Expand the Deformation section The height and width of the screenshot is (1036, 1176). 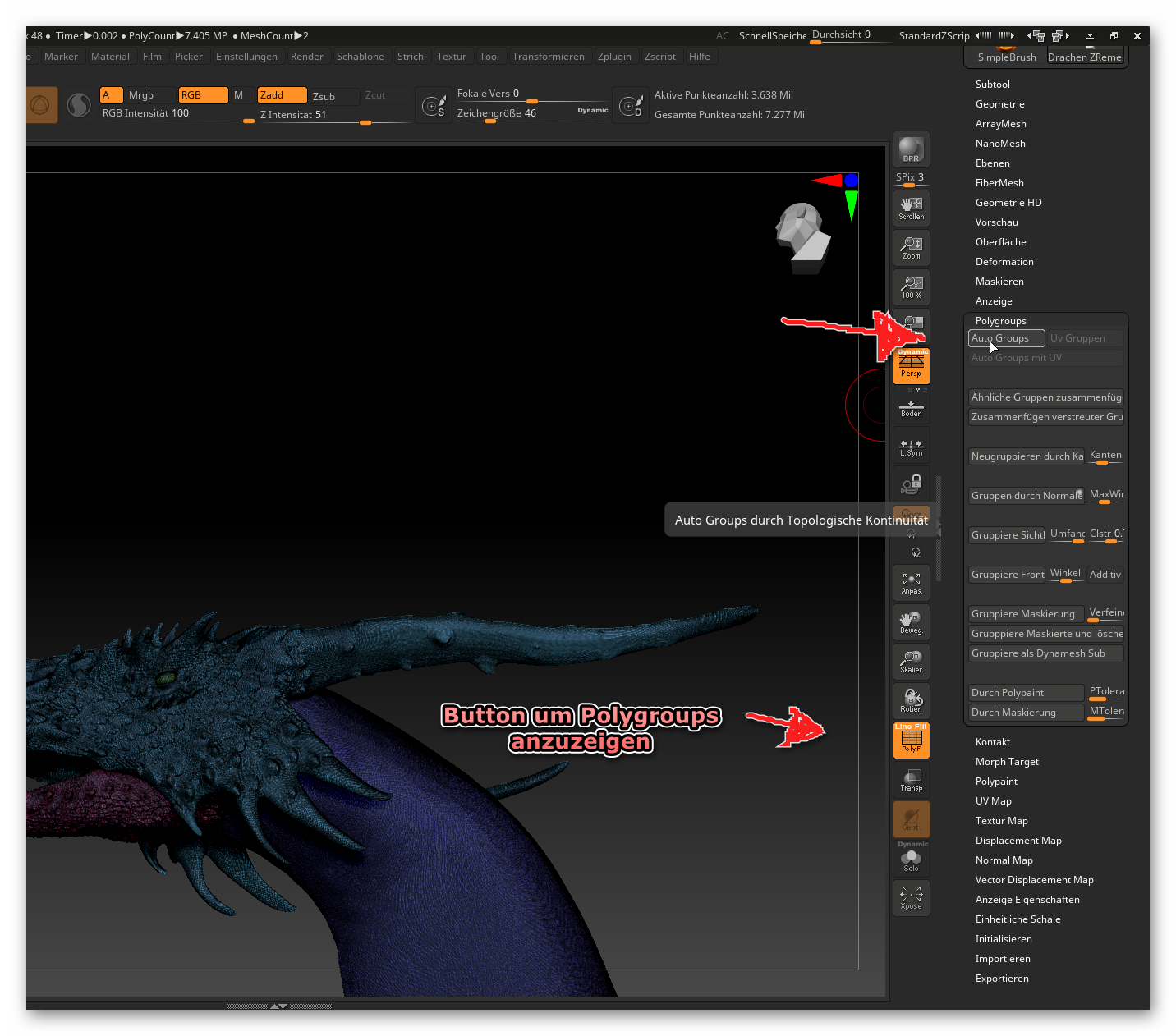[x=1004, y=262]
